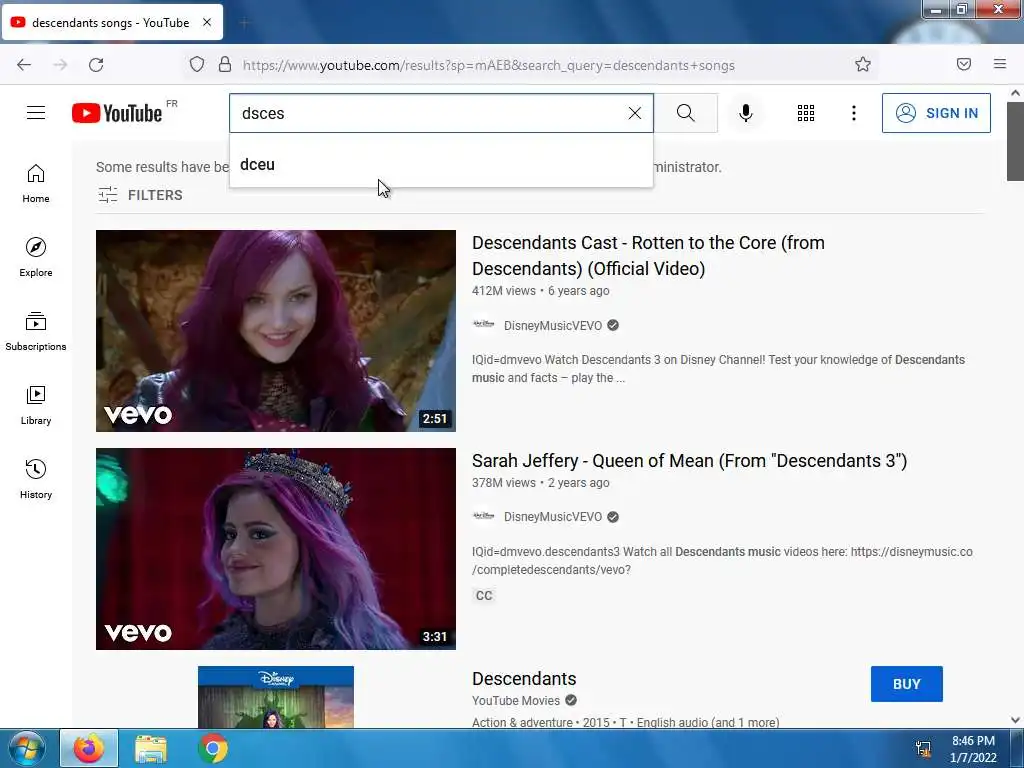This screenshot has width=1024, height=768.
Task: Select the descendants songs browser tab
Action: (x=112, y=22)
